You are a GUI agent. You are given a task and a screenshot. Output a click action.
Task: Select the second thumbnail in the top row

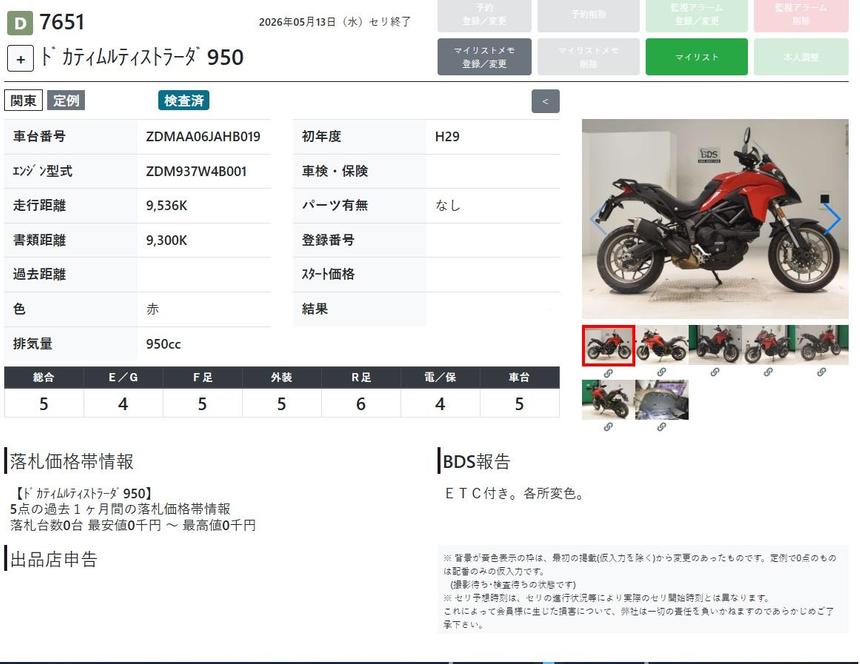[x=661, y=345]
